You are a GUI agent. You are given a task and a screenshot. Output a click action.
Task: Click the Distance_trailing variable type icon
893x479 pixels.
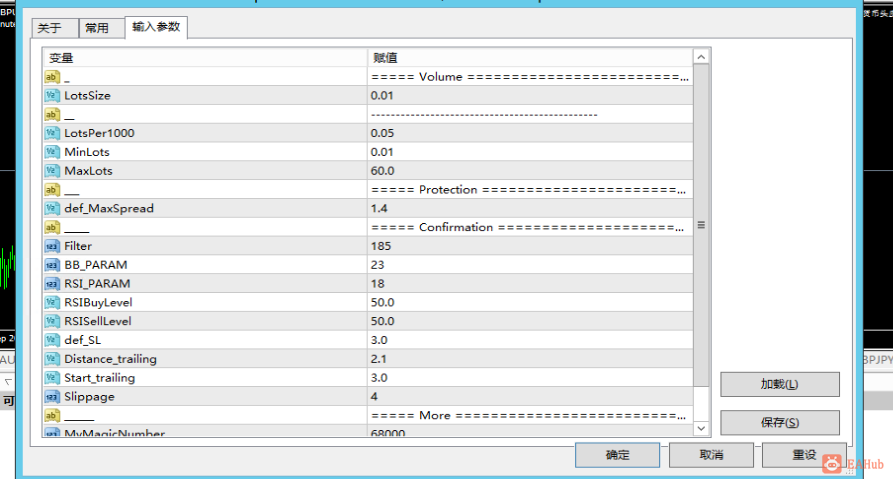click(x=52, y=359)
